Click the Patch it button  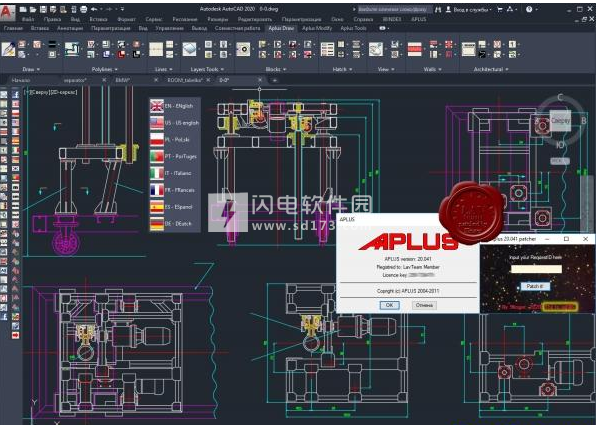tap(535, 286)
